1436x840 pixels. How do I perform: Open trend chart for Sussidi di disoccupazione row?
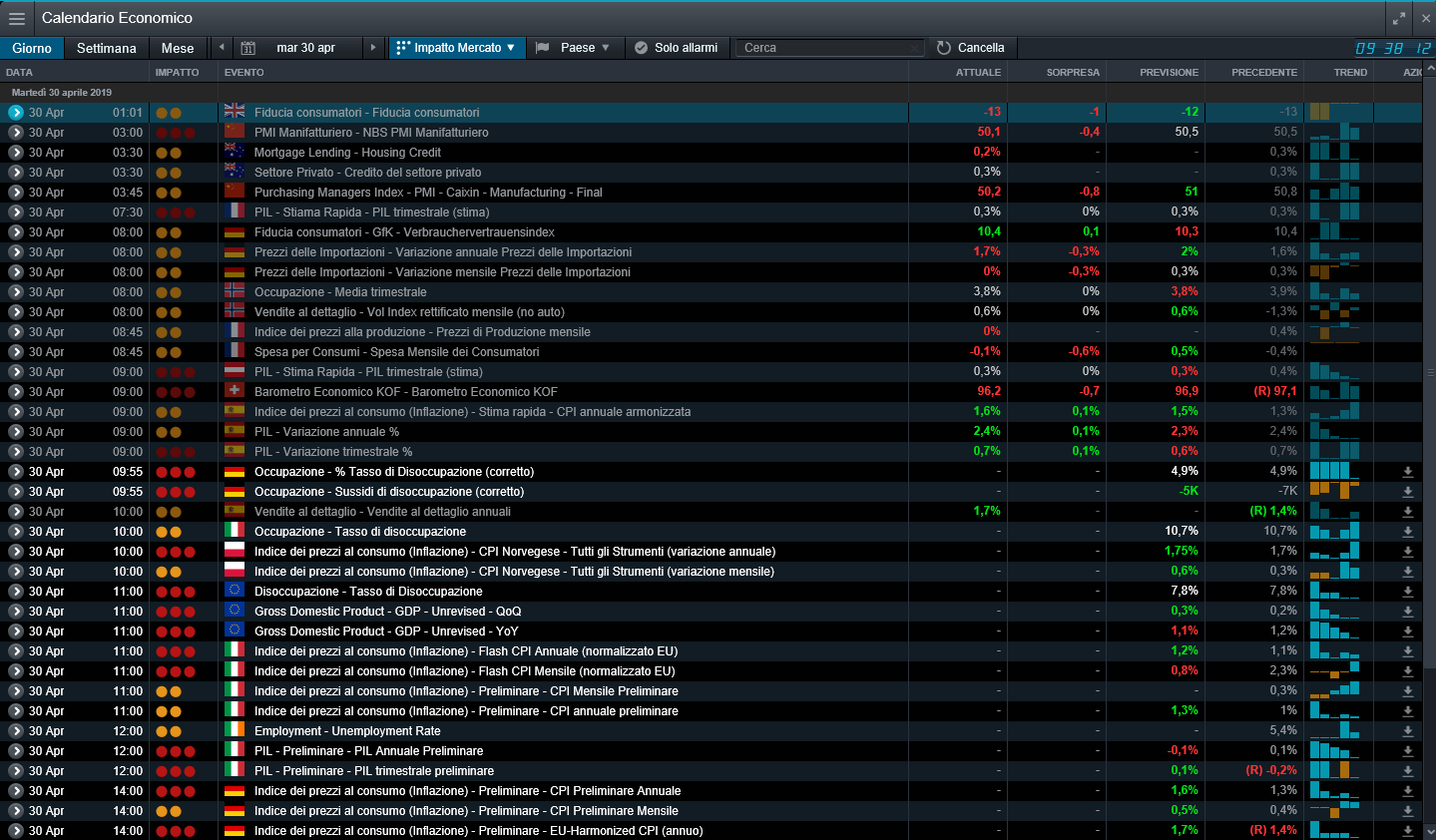tap(1335, 491)
